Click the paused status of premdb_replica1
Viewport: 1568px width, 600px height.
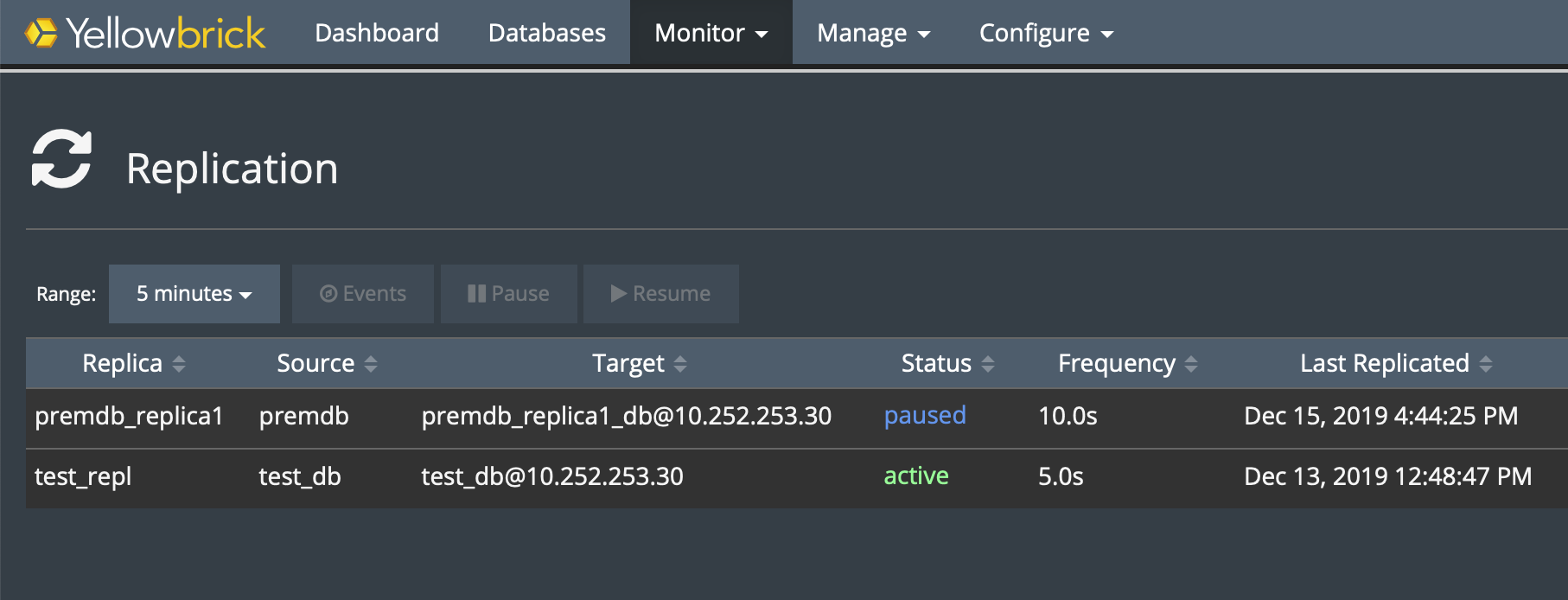[924, 416]
